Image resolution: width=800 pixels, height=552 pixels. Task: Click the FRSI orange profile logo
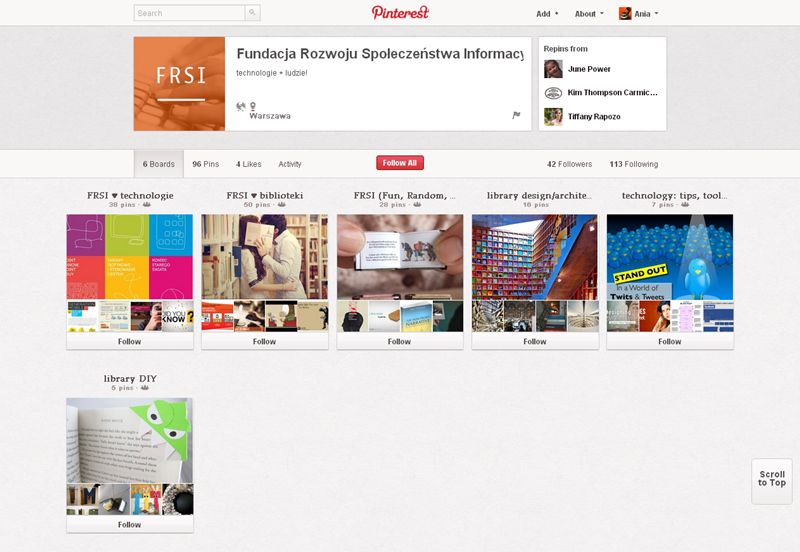(x=179, y=84)
